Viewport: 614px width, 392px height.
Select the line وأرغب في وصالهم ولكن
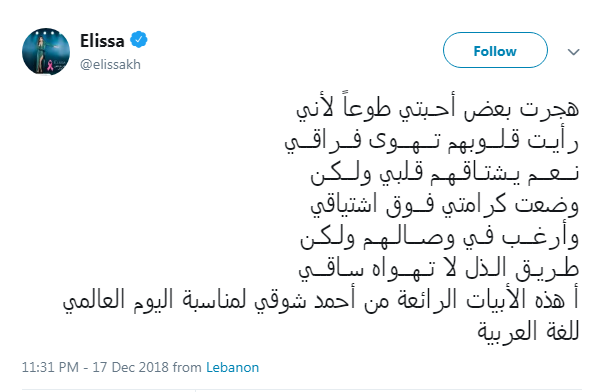point(439,237)
